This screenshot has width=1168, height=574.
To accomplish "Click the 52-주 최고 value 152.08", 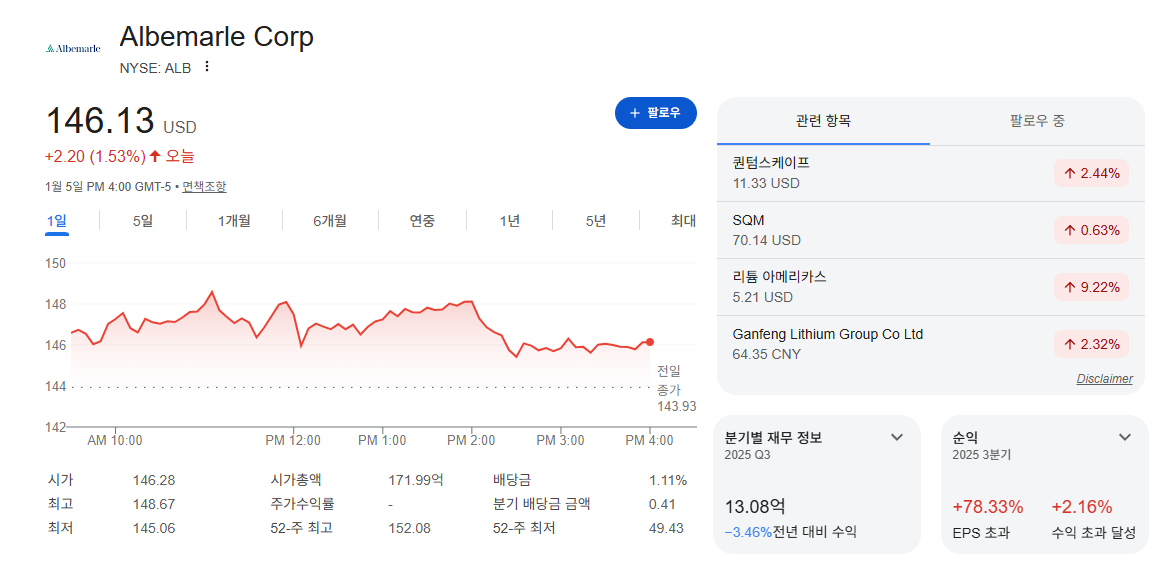I will pos(410,528).
